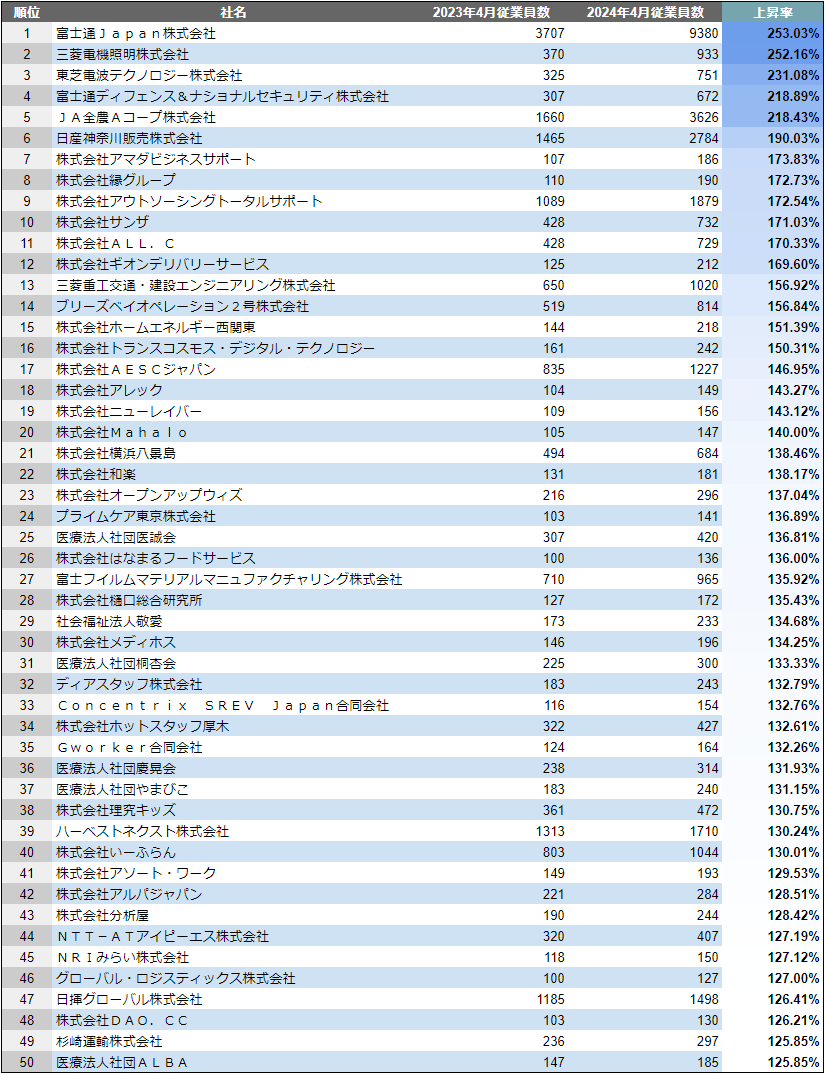This screenshot has height=1074, width=825.
Task: Click 株式会社ホットスタッフ厚木 name
Action: (x=143, y=727)
